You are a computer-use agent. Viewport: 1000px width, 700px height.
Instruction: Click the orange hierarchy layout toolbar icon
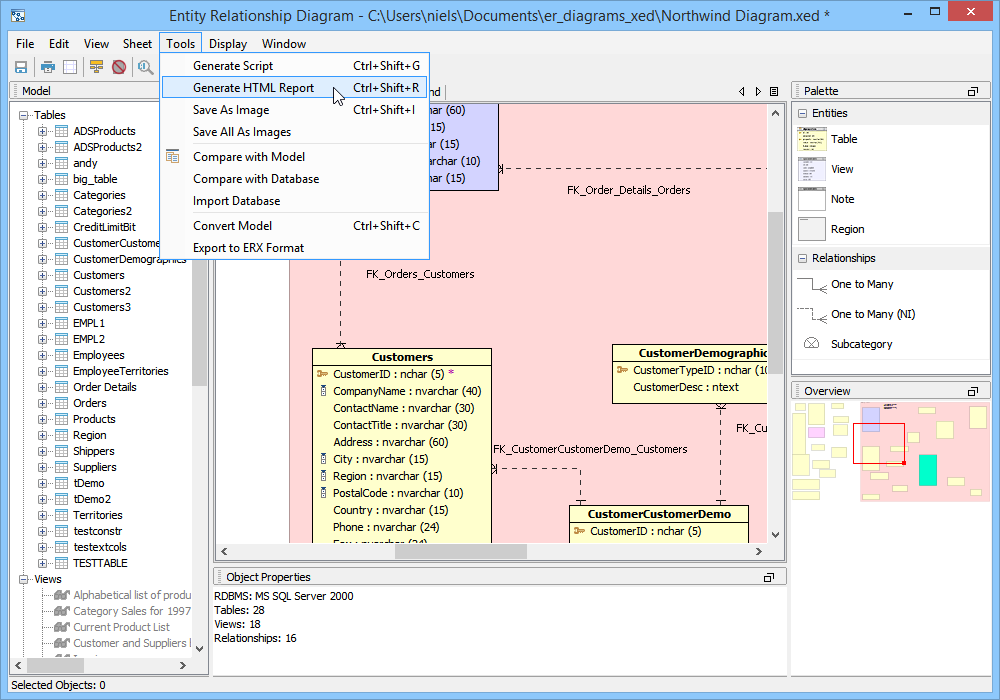coord(96,67)
